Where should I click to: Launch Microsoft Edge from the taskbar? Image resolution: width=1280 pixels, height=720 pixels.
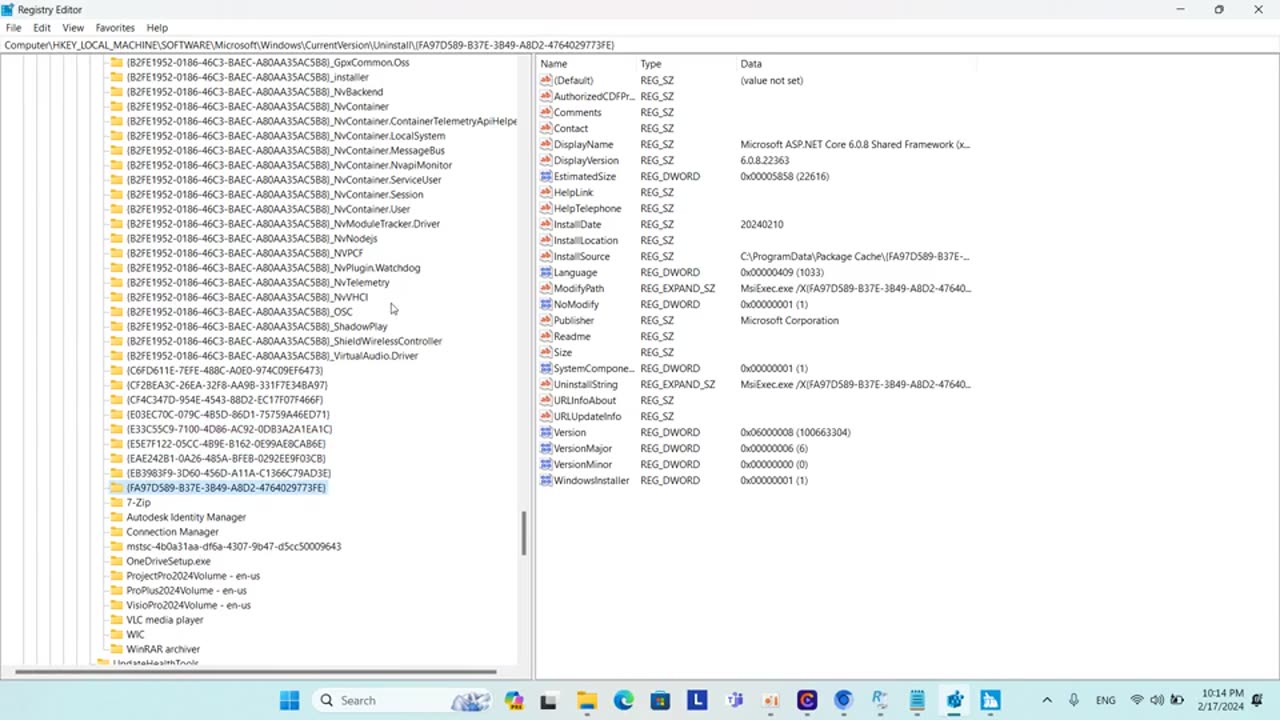(624, 700)
